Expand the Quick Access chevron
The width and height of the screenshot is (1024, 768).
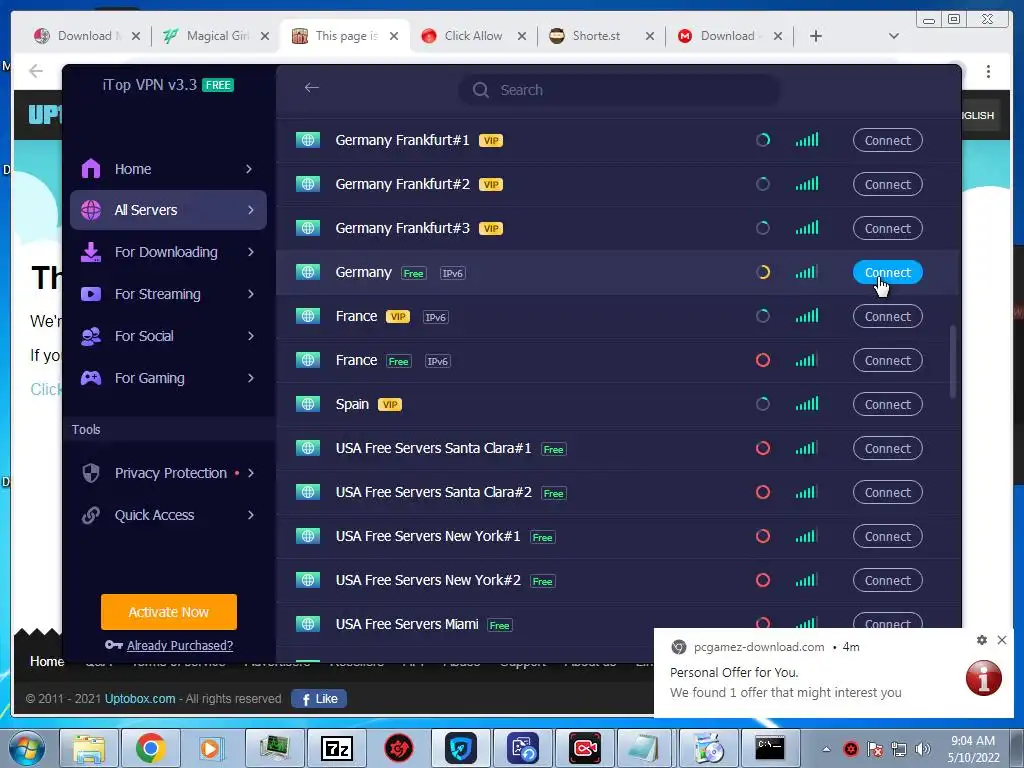(251, 515)
